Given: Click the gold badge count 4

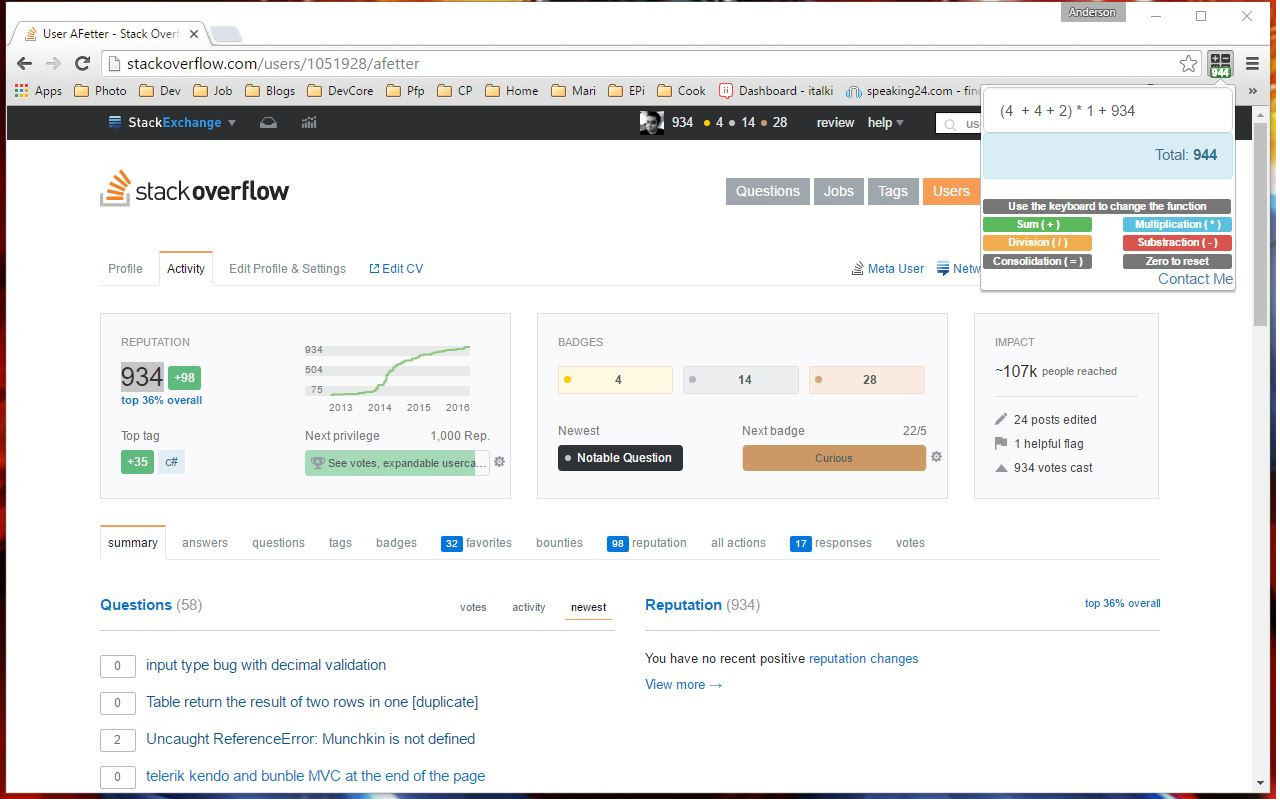Looking at the screenshot, I should coord(615,380).
